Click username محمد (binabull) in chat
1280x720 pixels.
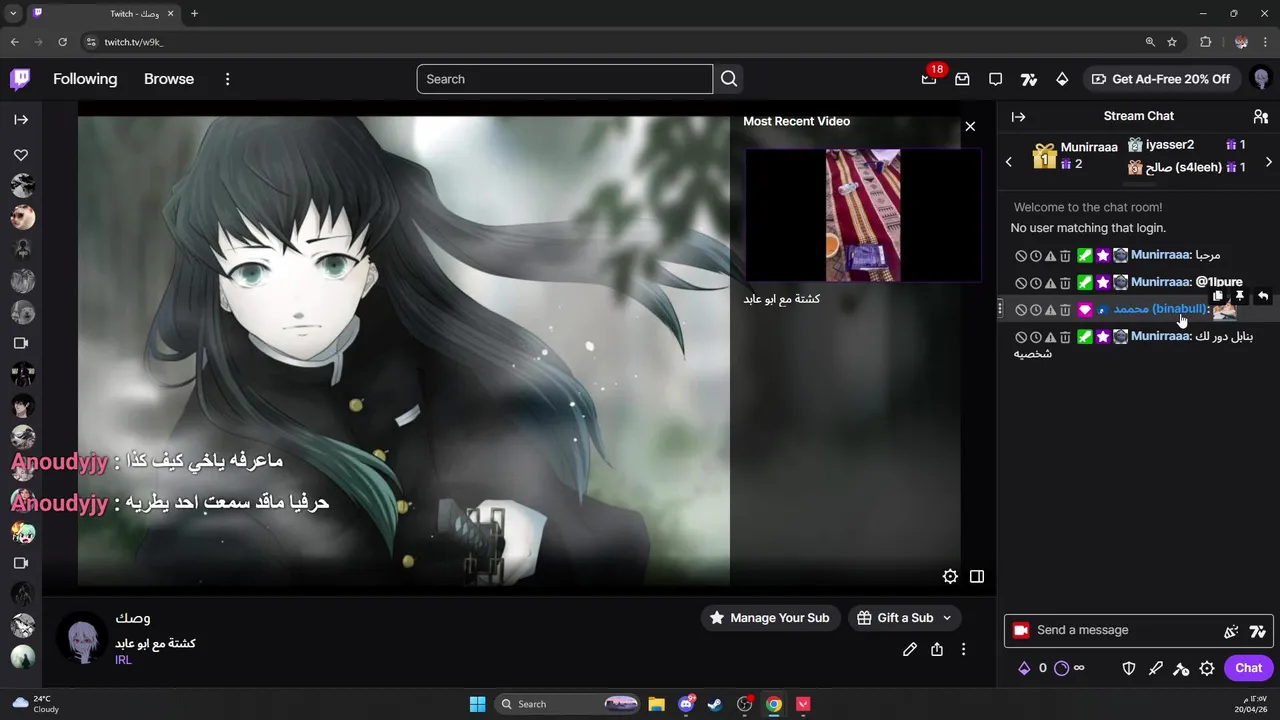tap(1160, 309)
